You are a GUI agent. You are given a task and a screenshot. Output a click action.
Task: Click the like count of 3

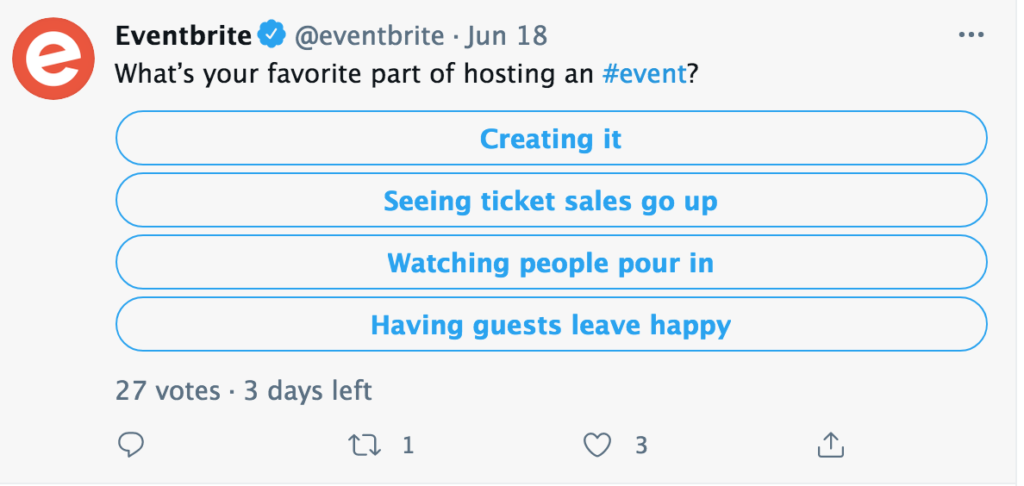pos(641,445)
